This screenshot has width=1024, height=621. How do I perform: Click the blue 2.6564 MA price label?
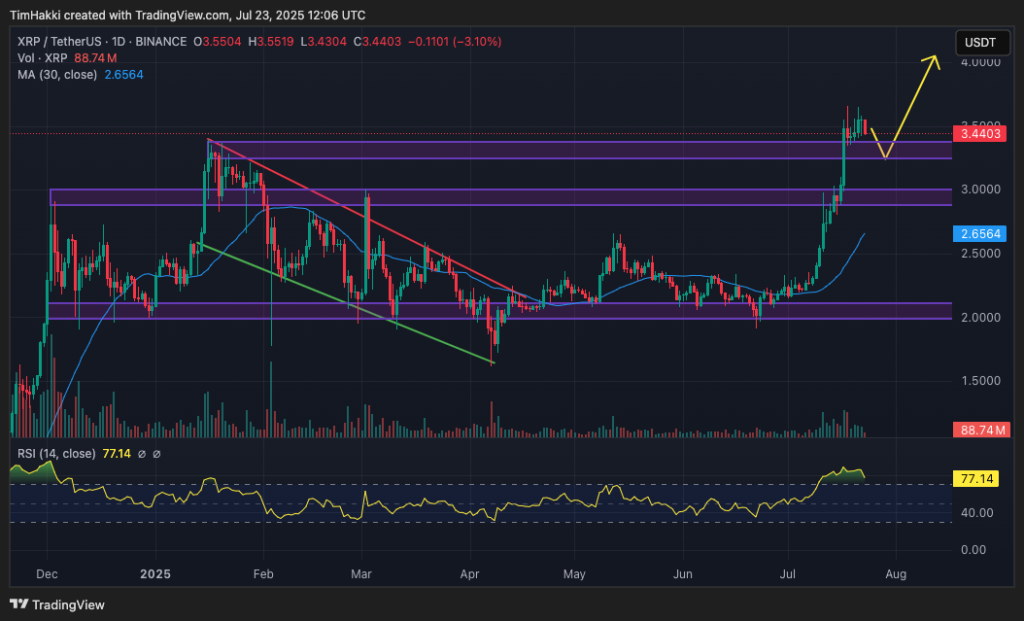point(980,233)
